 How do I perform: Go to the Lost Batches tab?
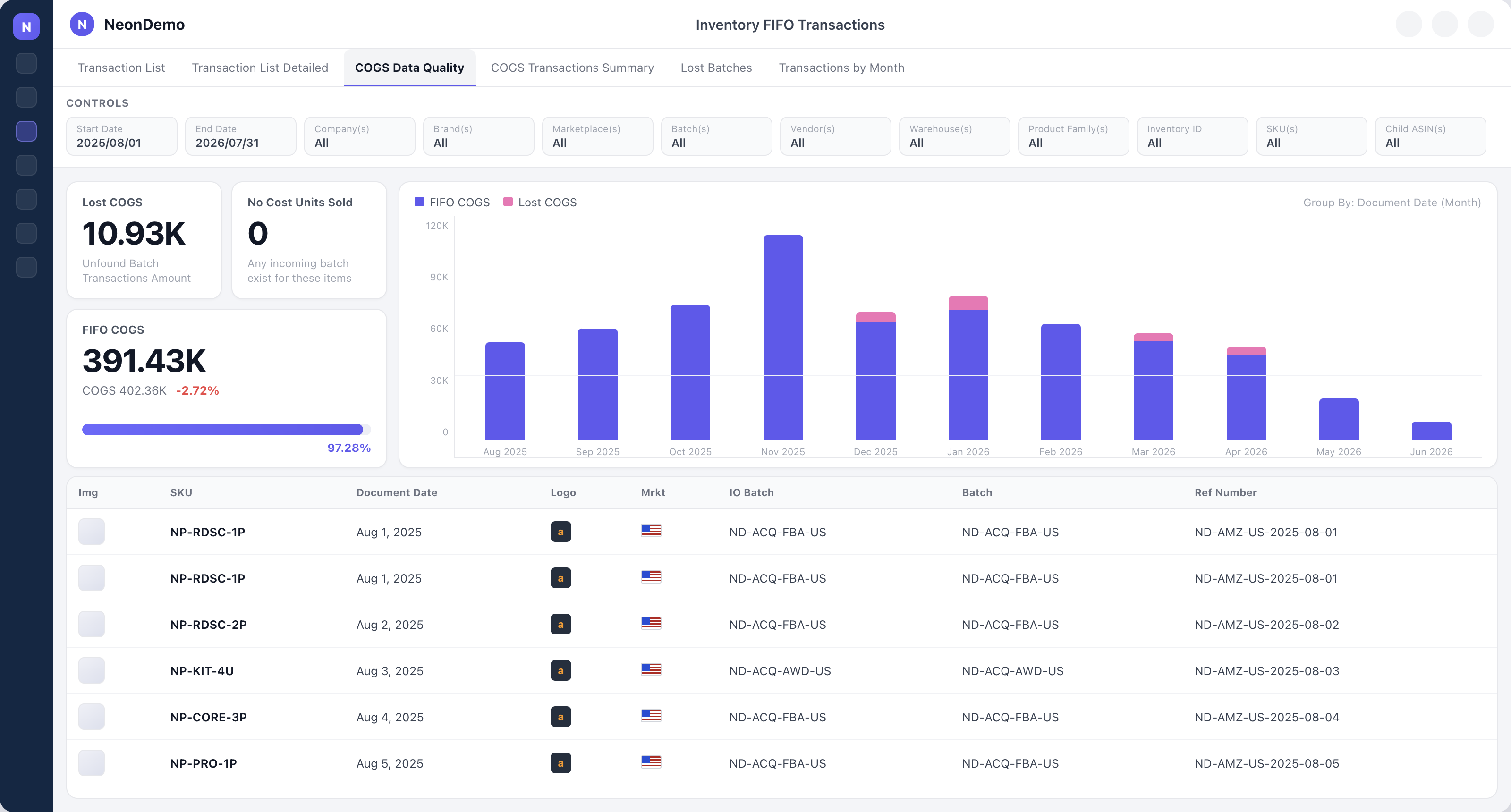tap(716, 68)
